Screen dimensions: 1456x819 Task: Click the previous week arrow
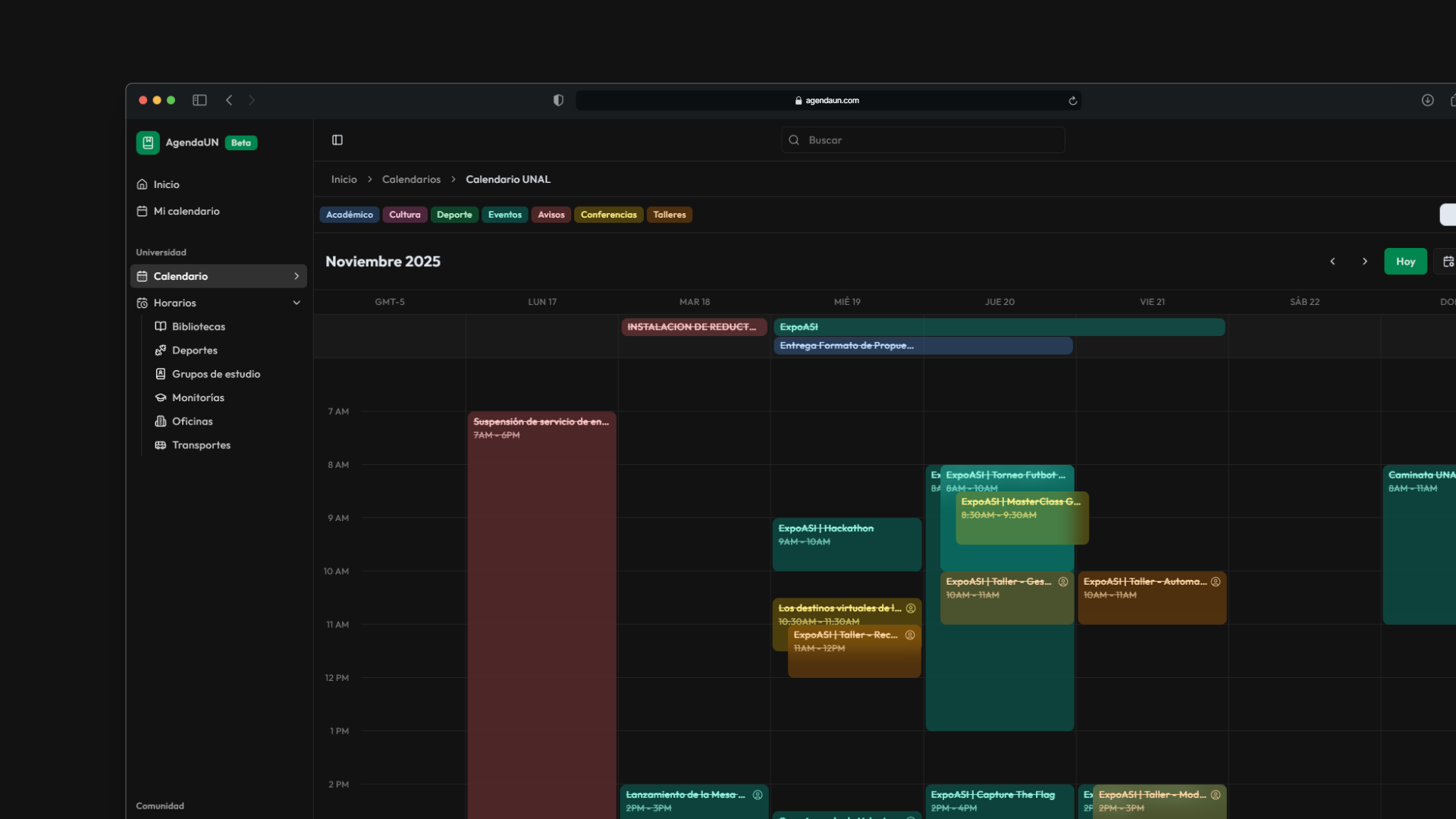[1333, 261]
